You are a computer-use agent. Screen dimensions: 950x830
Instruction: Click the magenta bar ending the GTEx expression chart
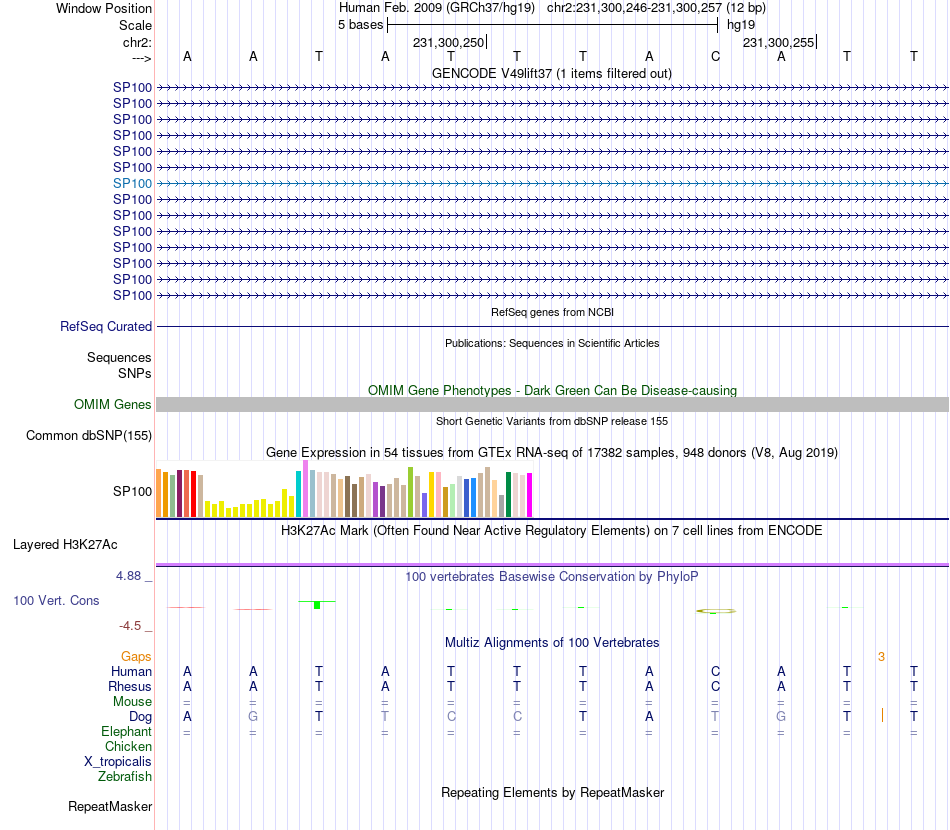pos(530,495)
